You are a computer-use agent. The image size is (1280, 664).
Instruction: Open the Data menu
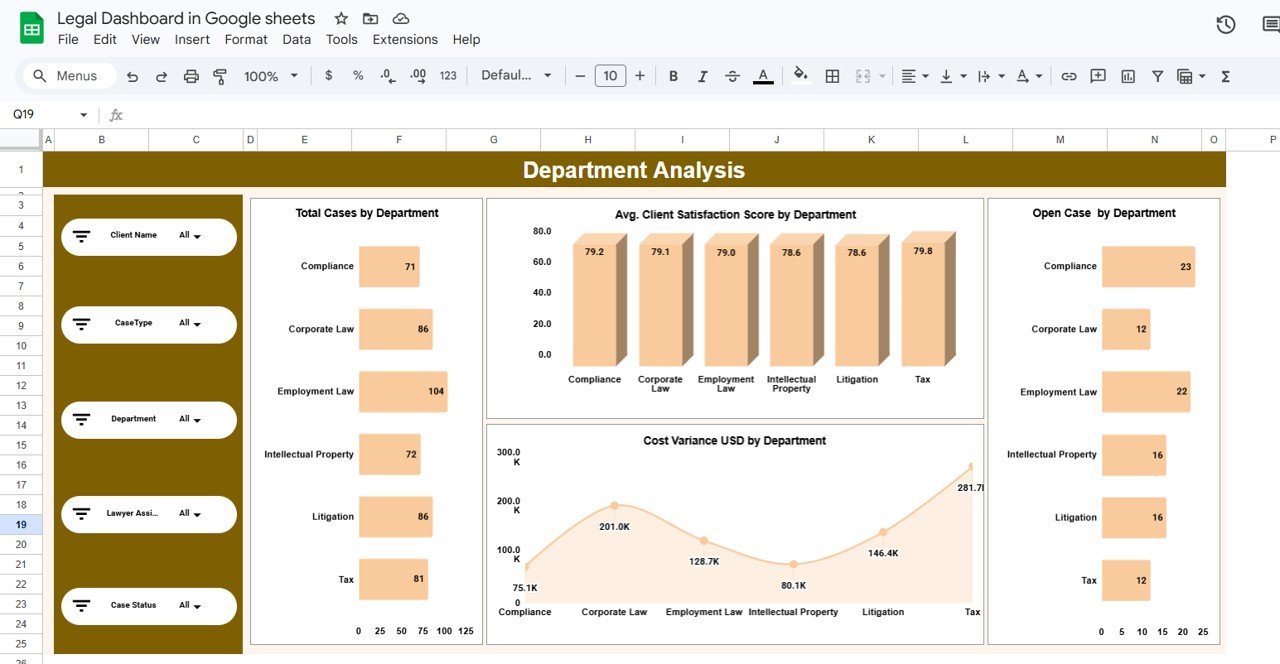pos(296,39)
